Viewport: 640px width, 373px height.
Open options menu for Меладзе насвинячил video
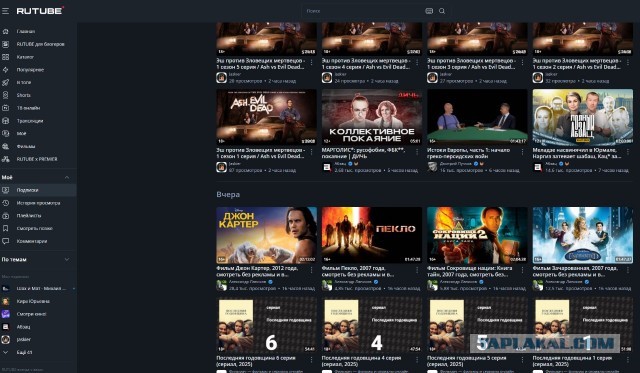[628, 152]
